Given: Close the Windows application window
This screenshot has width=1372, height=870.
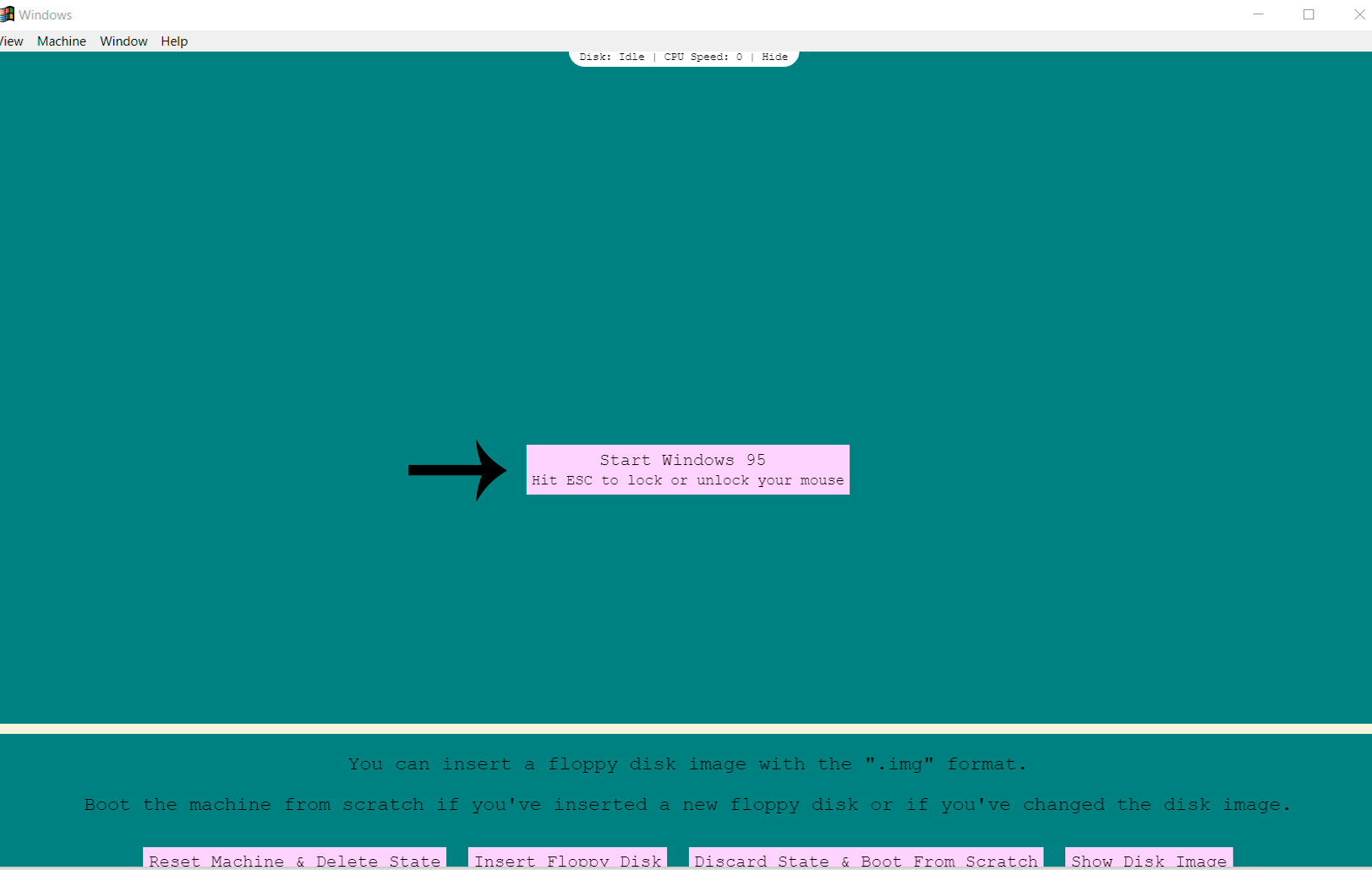Looking at the screenshot, I should (x=1358, y=14).
